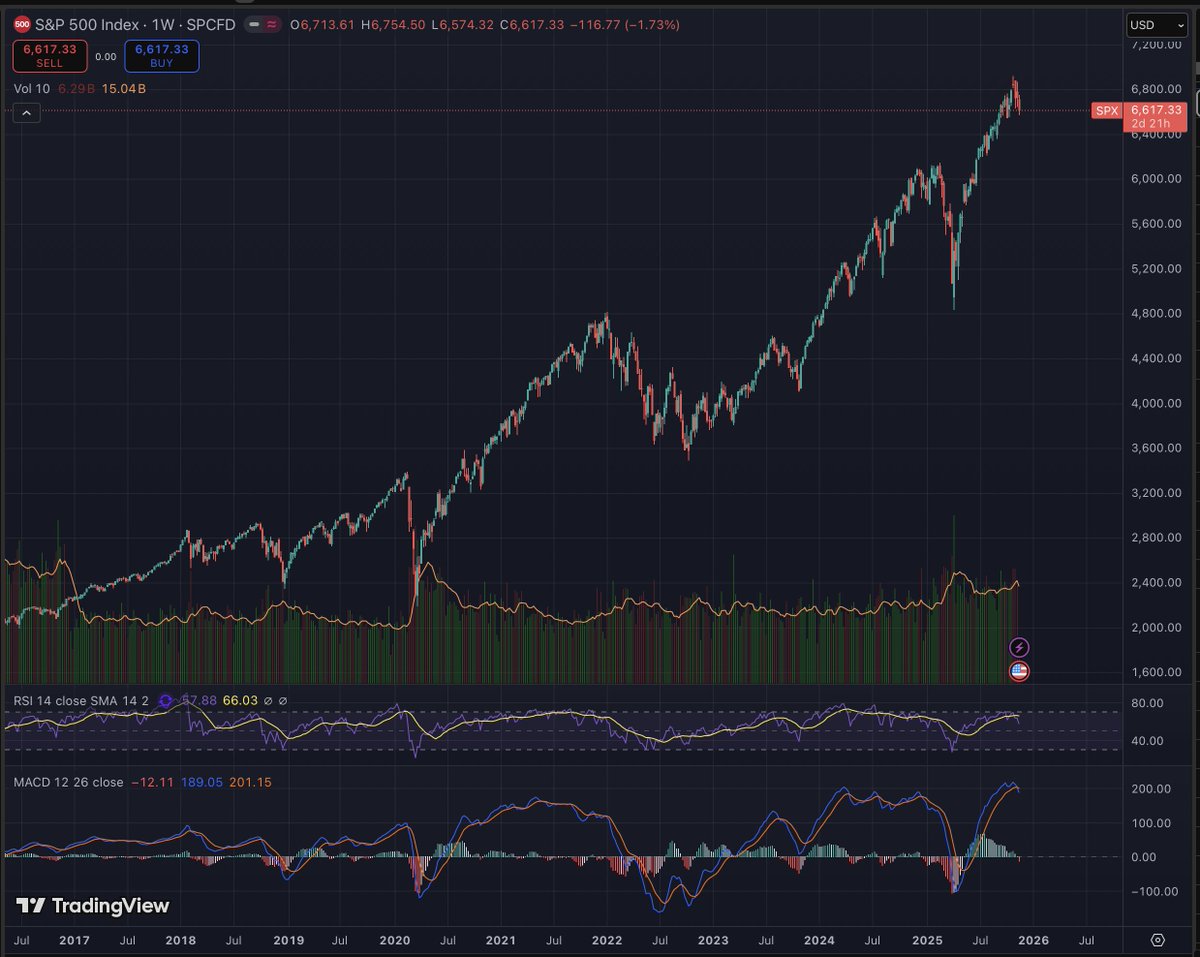Click the second RSI null value symbol
The height and width of the screenshot is (957, 1200).
[x=283, y=702]
